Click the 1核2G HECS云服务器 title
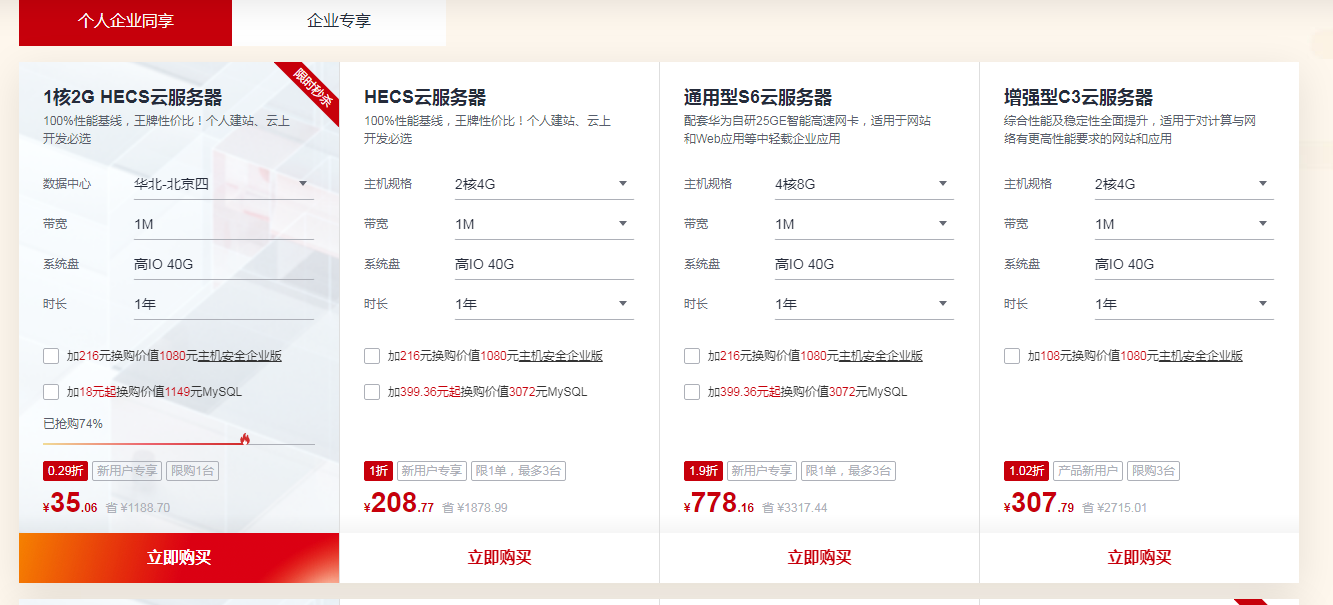The height and width of the screenshot is (605, 1333). 133,97
